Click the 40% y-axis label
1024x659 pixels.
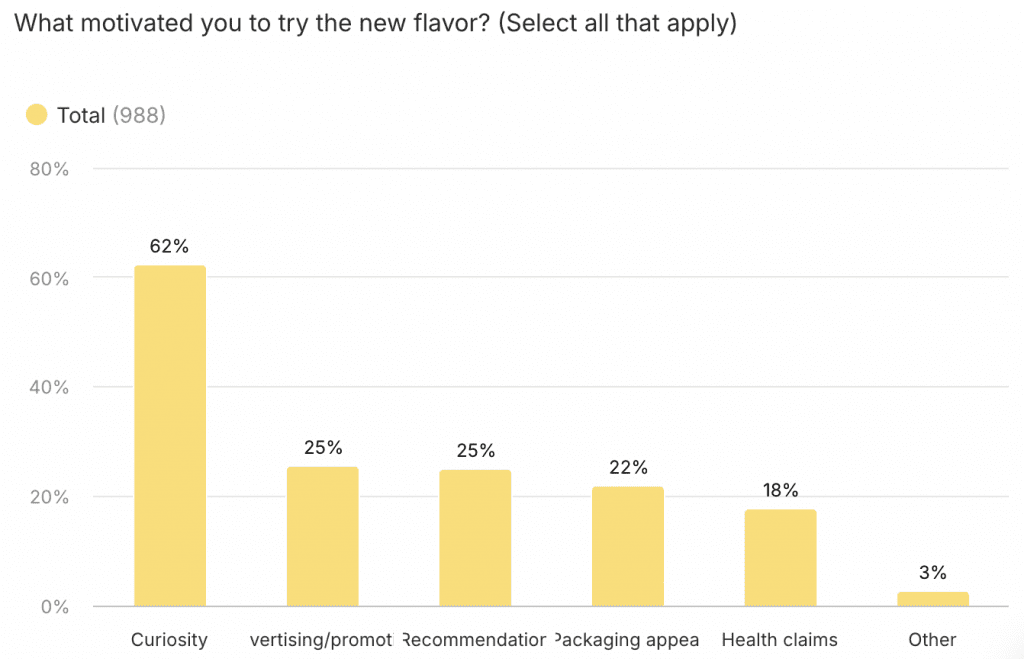coord(47,388)
